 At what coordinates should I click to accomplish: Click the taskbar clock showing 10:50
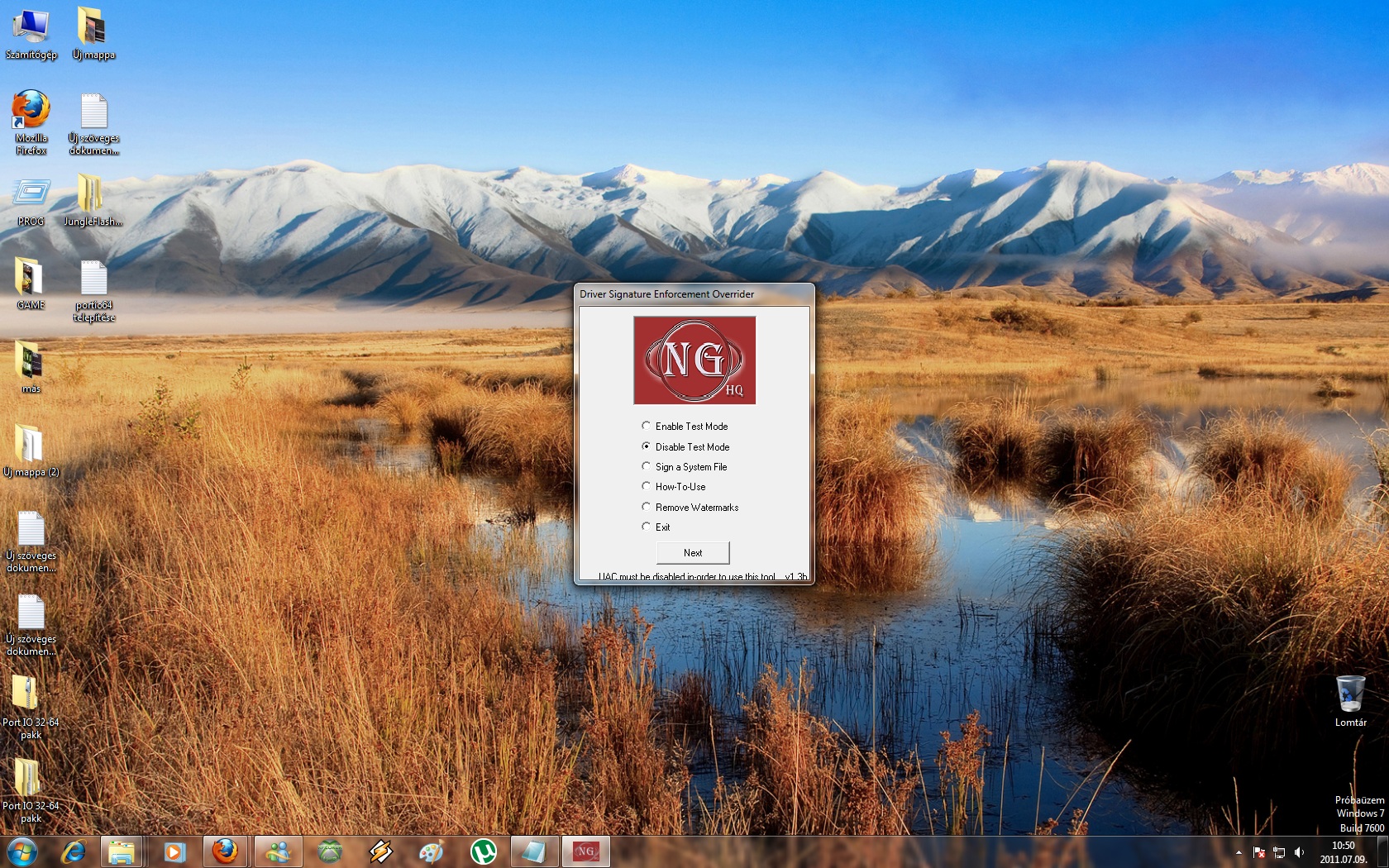(x=1343, y=852)
